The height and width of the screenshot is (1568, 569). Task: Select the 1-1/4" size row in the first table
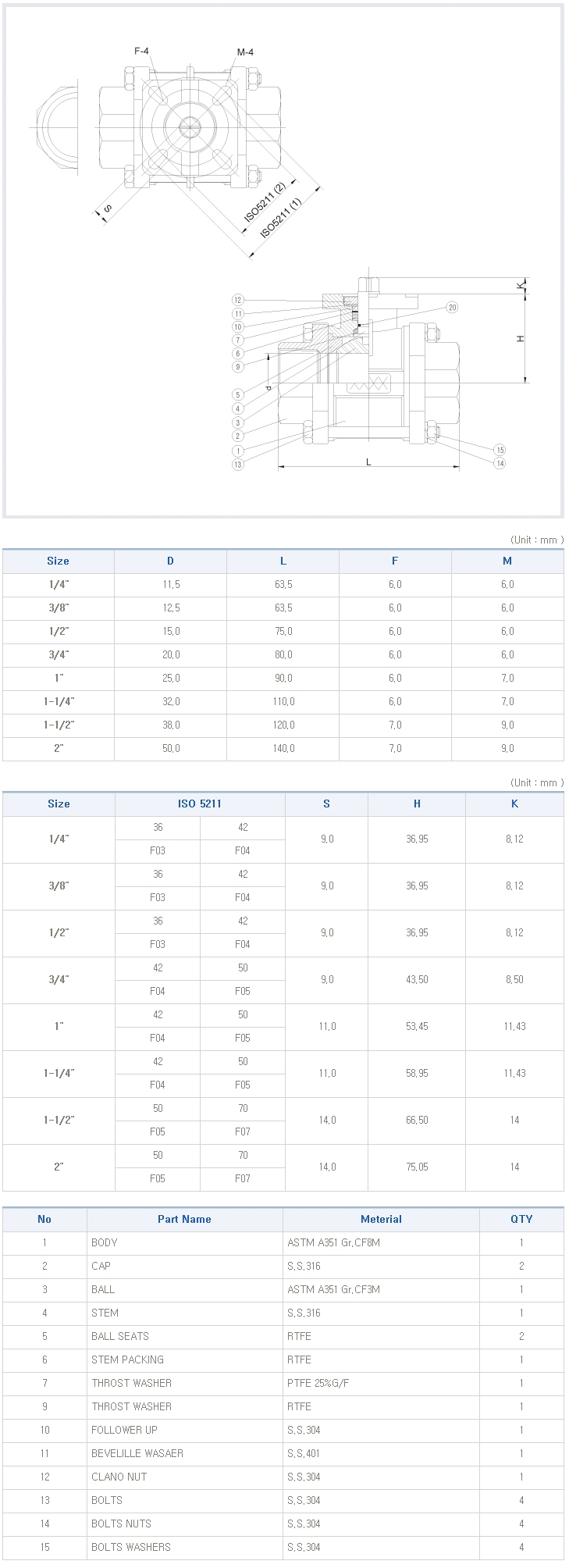(x=283, y=702)
